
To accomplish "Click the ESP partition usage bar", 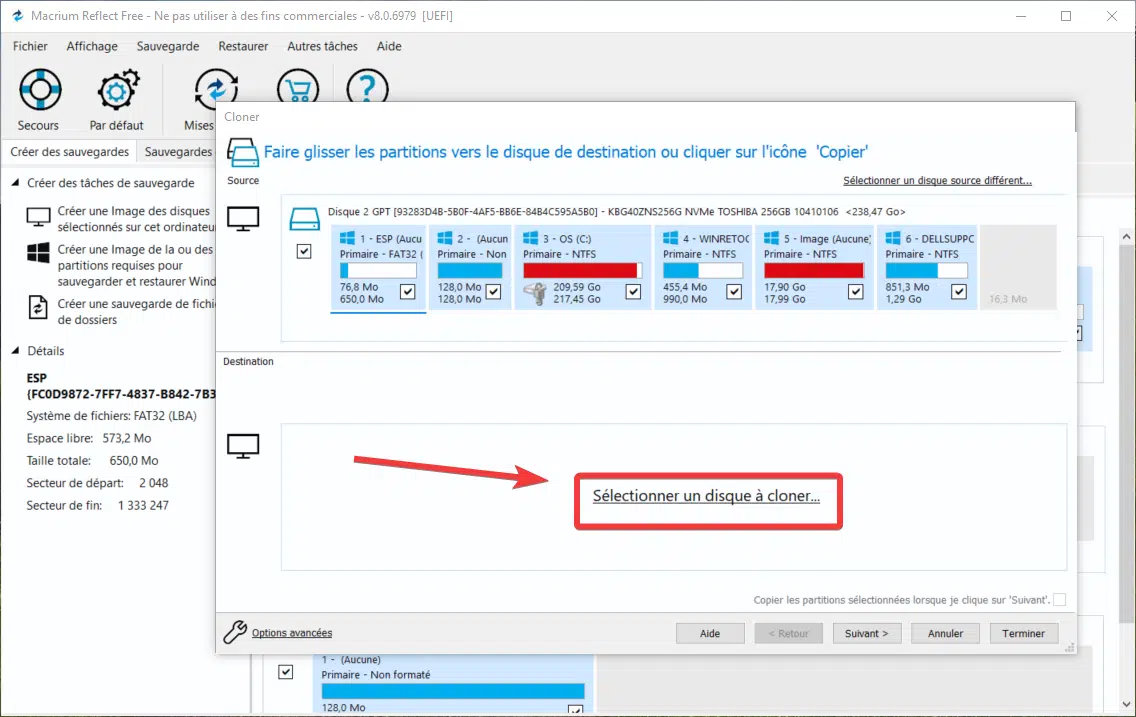I will tap(378, 270).
